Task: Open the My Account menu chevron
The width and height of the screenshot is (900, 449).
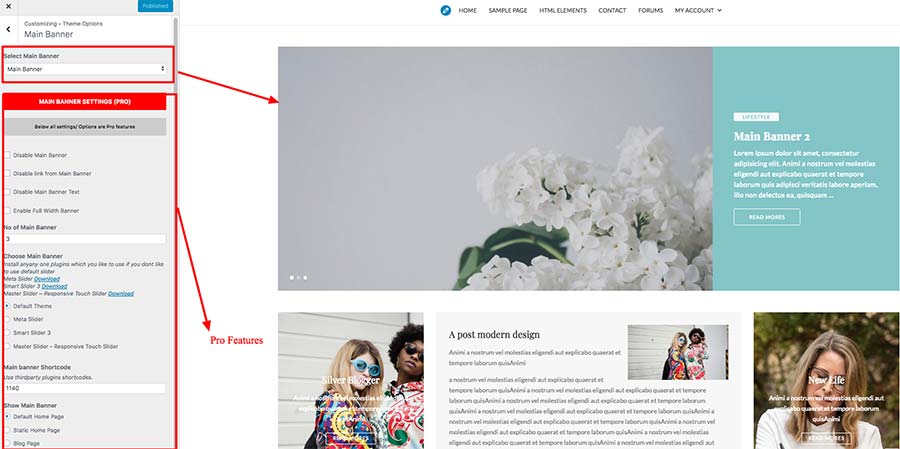Action: tap(720, 10)
